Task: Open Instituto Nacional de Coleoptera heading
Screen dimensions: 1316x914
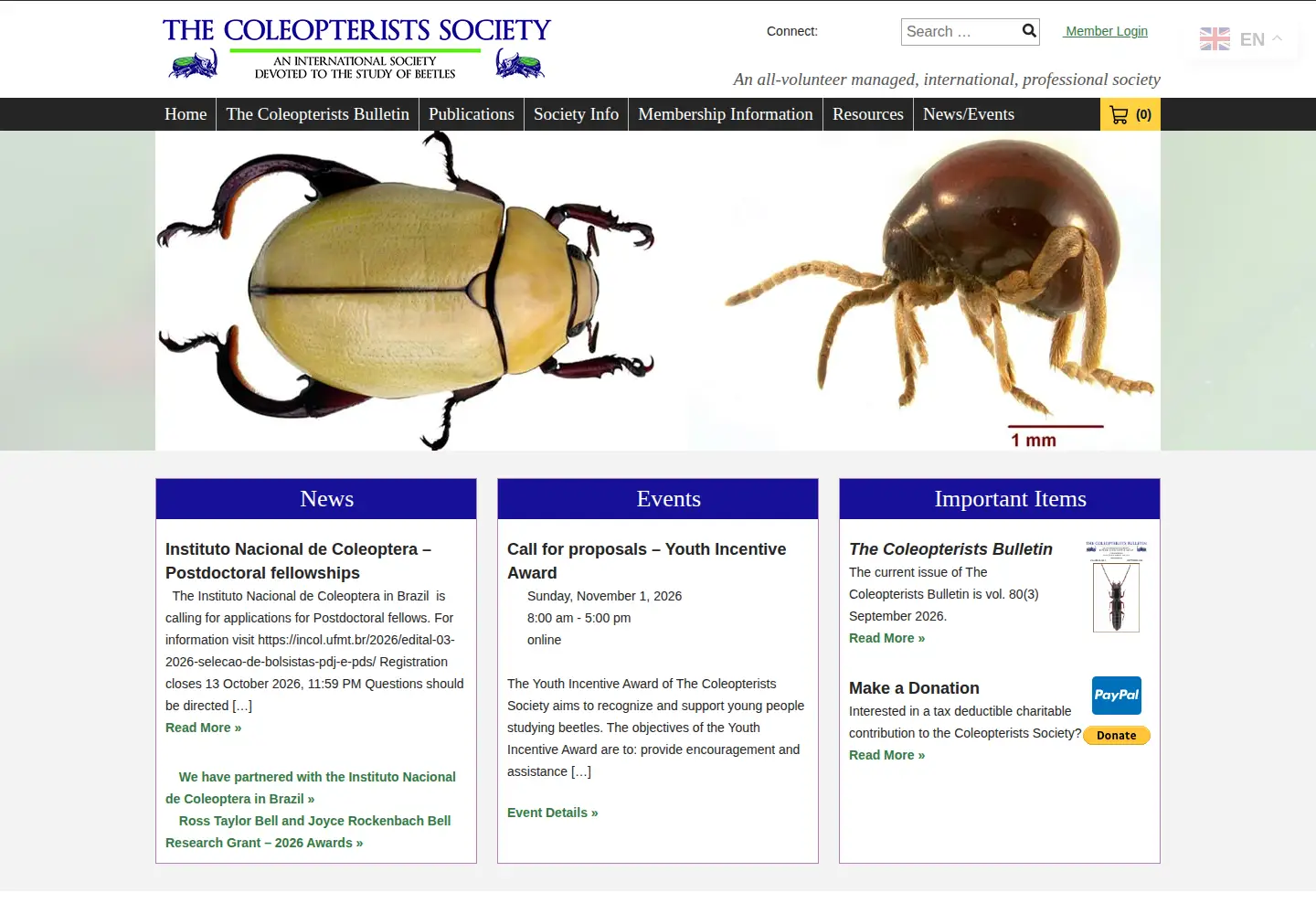Action: (x=298, y=561)
